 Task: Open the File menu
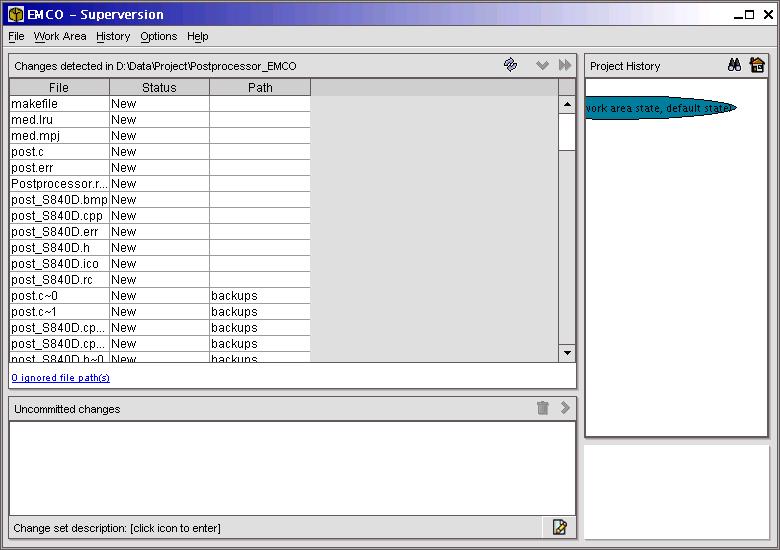coord(16,36)
